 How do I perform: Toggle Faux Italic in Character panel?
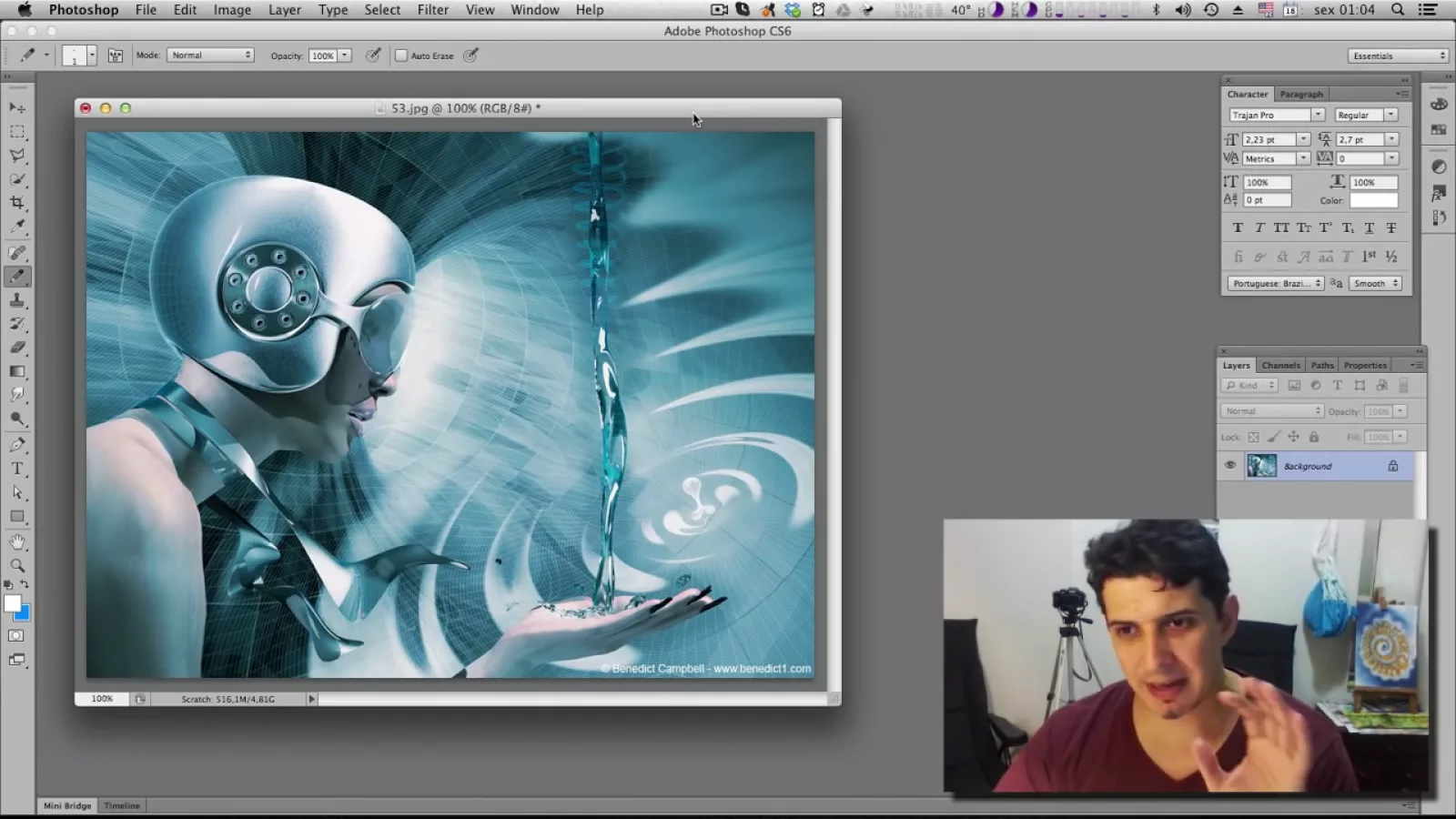1259,228
